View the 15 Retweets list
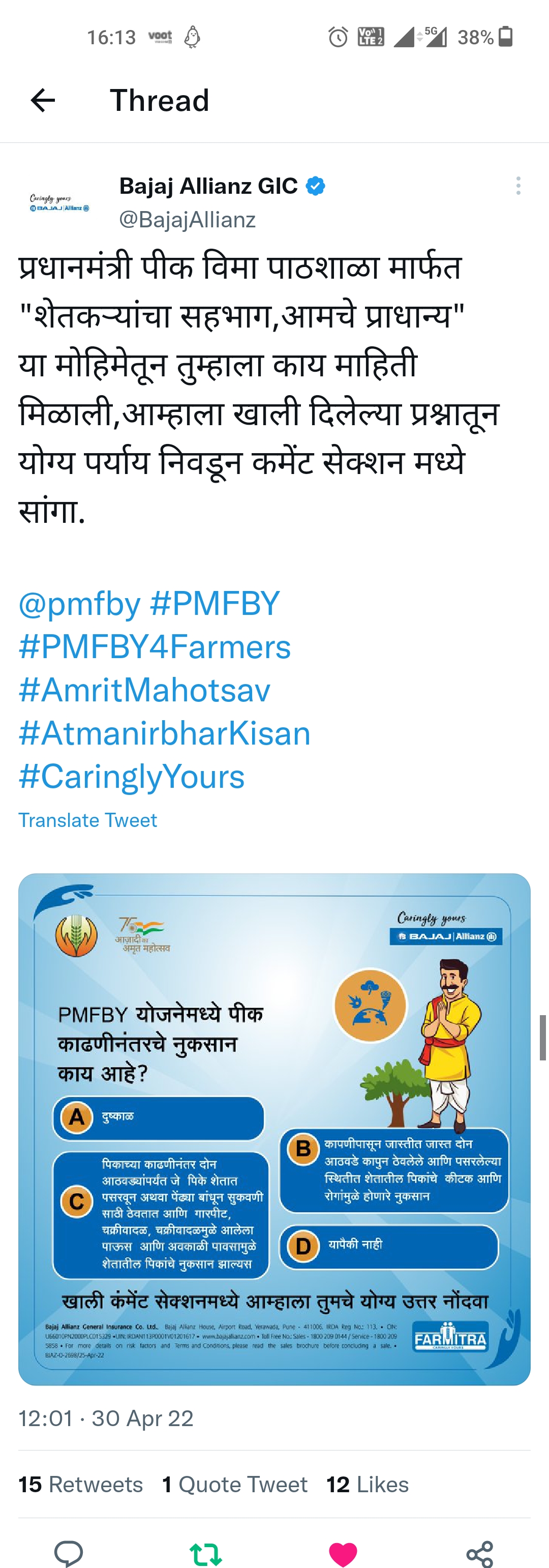The height and width of the screenshot is (1568, 549). (x=80, y=1484)
